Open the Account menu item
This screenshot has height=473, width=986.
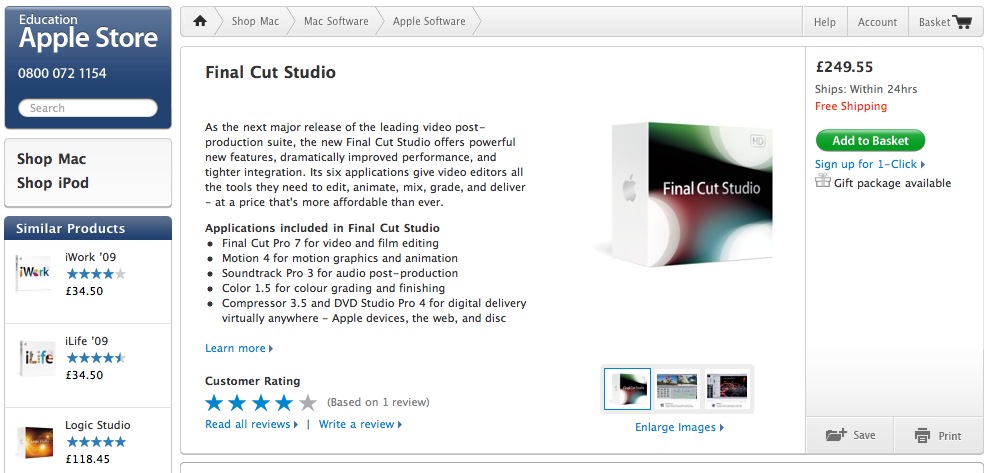877,22
